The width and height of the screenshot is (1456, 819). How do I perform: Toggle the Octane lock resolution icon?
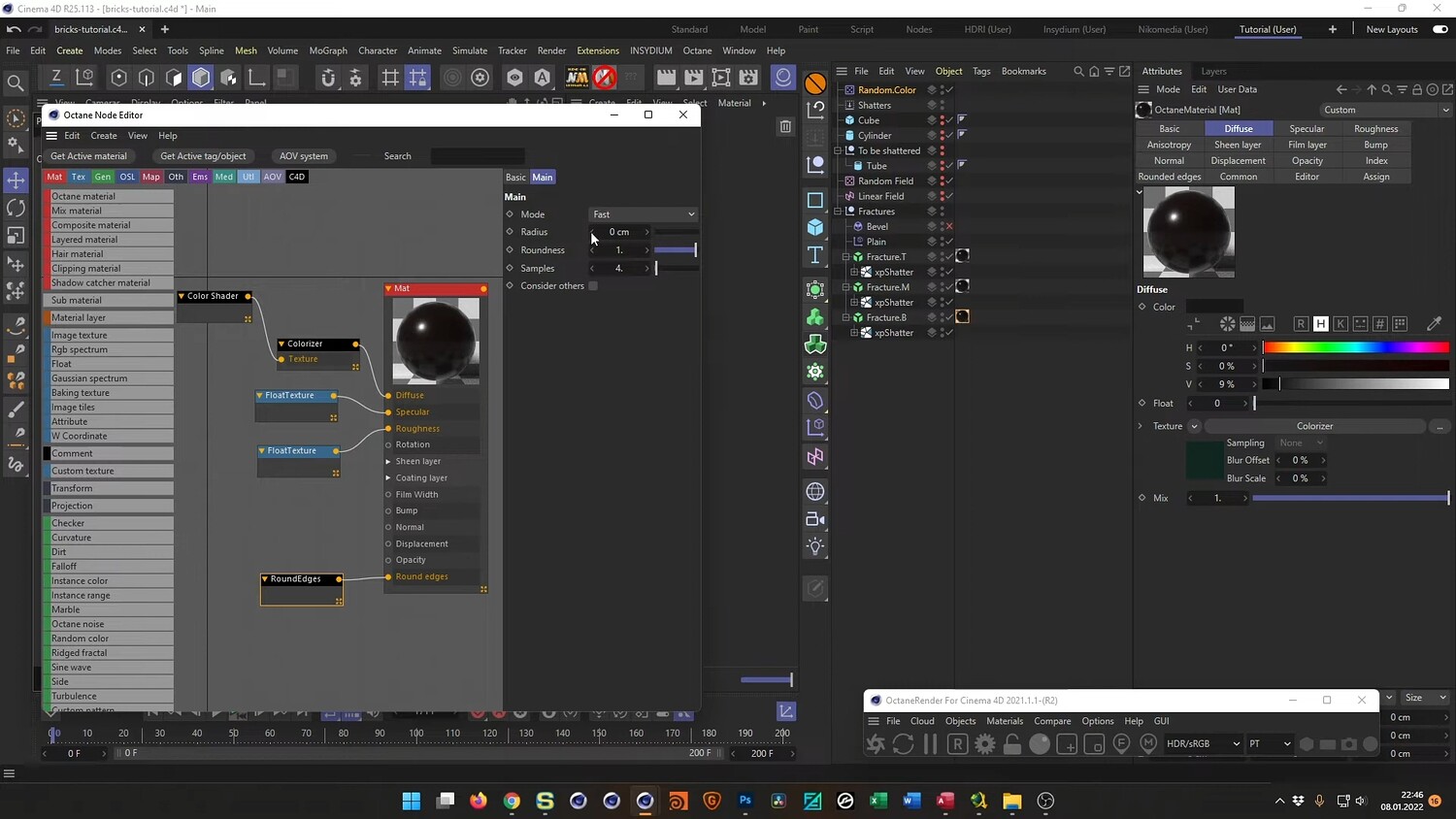(x=1012, y=744)
